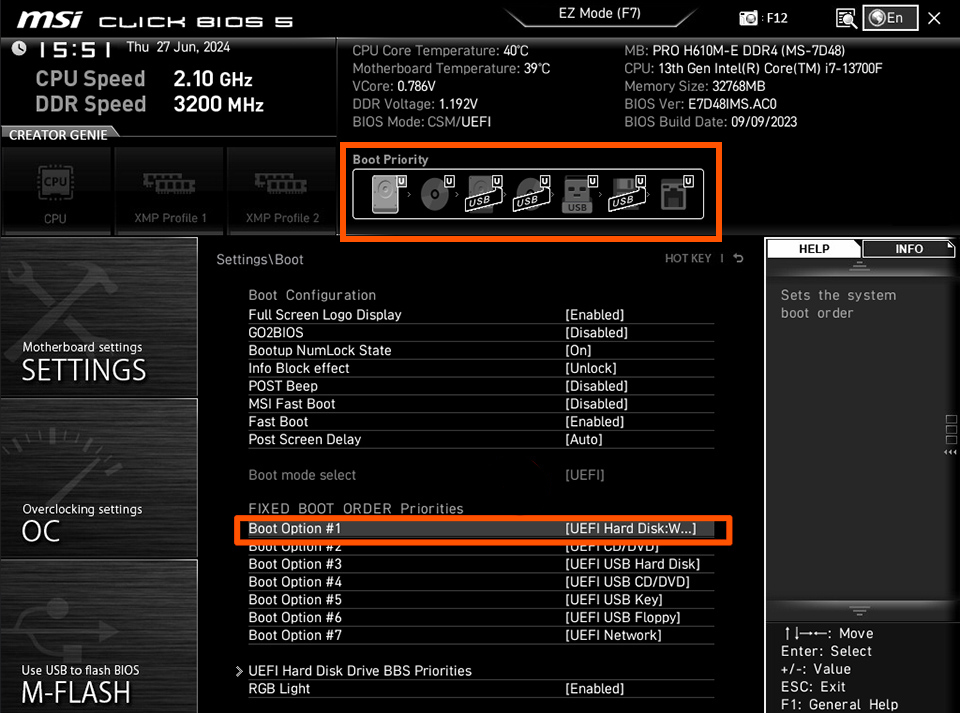Open the Post Screen Delay Auto dropdown

[x=584, y=440]
